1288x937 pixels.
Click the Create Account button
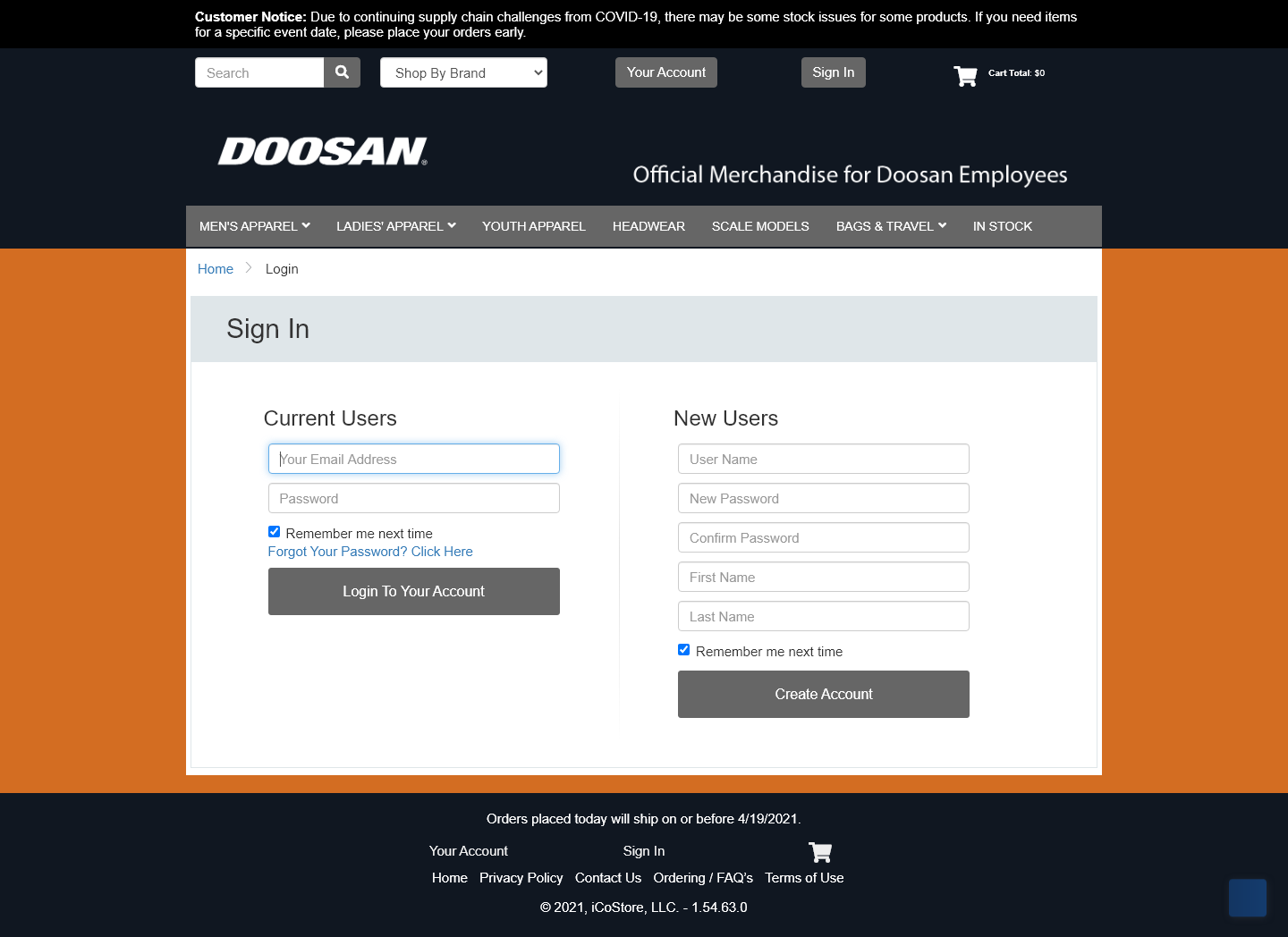[823, 694]
